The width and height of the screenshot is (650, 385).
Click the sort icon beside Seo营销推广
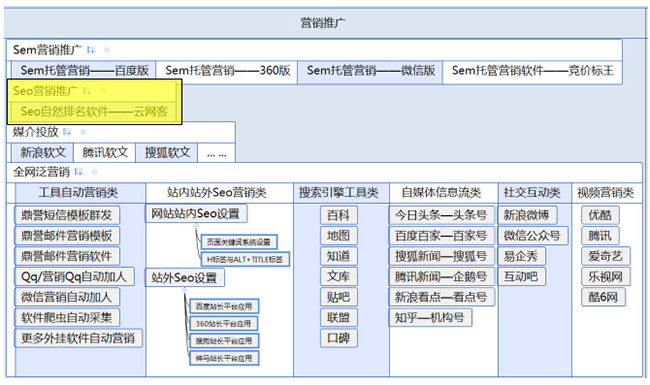pos(87,91)
